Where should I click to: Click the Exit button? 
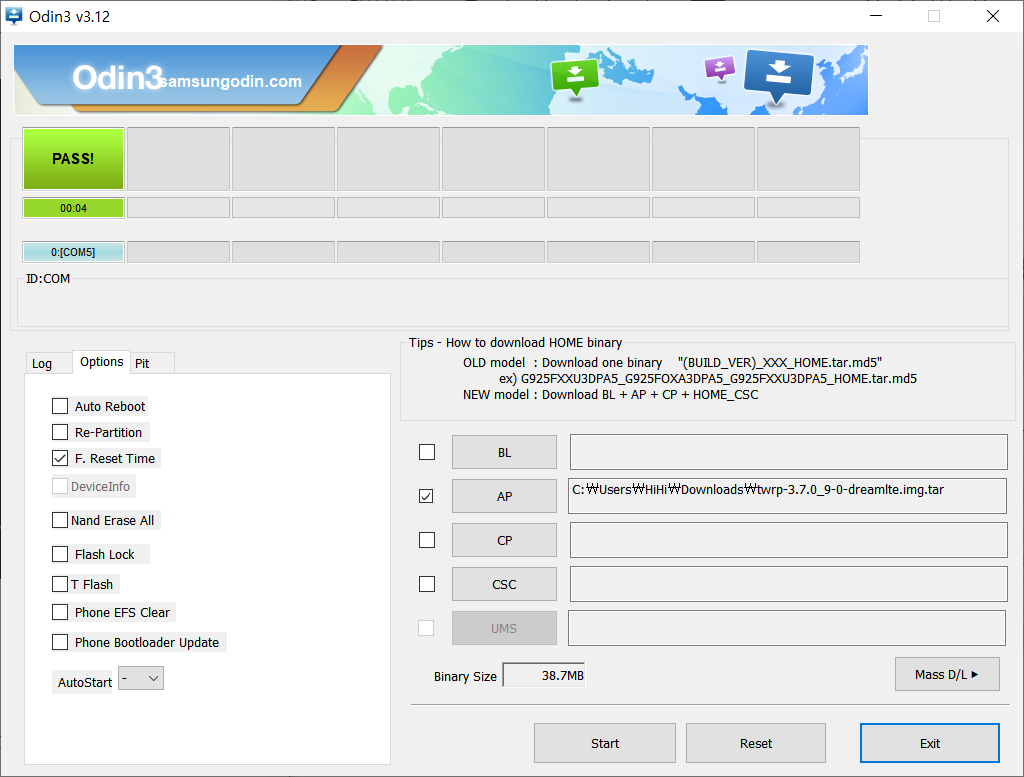point(930,743)
